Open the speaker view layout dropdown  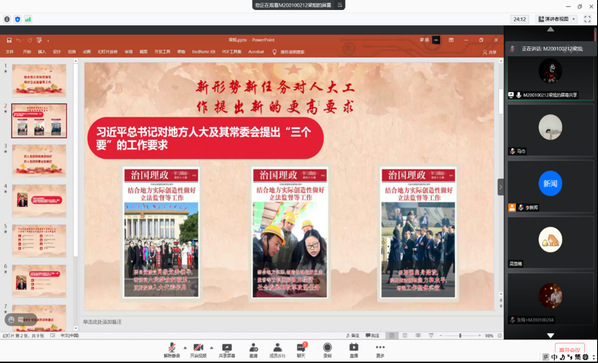[556, 19]
